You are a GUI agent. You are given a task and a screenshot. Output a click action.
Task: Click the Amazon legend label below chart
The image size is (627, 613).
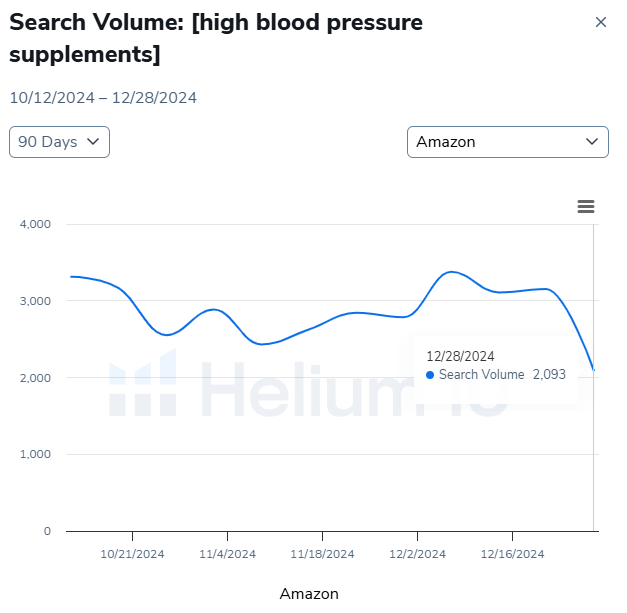309,594
